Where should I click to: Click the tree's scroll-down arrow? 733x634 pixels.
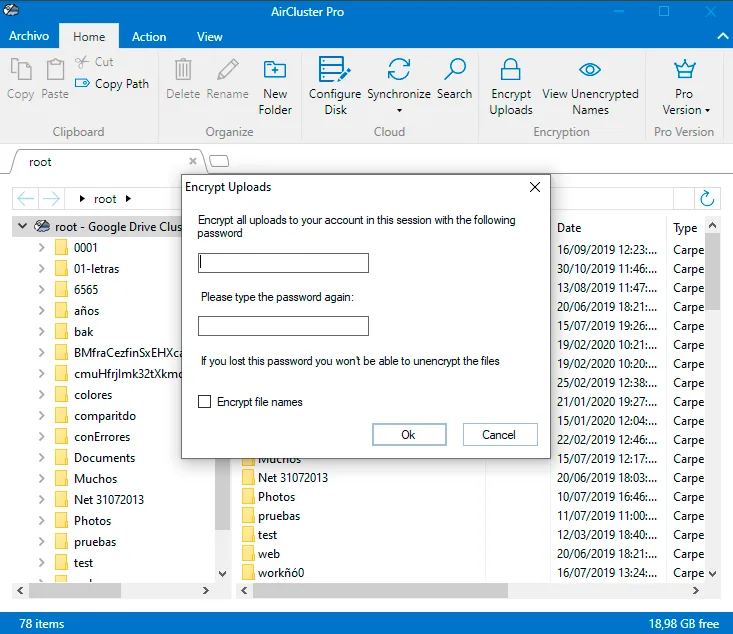pyautogui.click(x=223, y=573)
